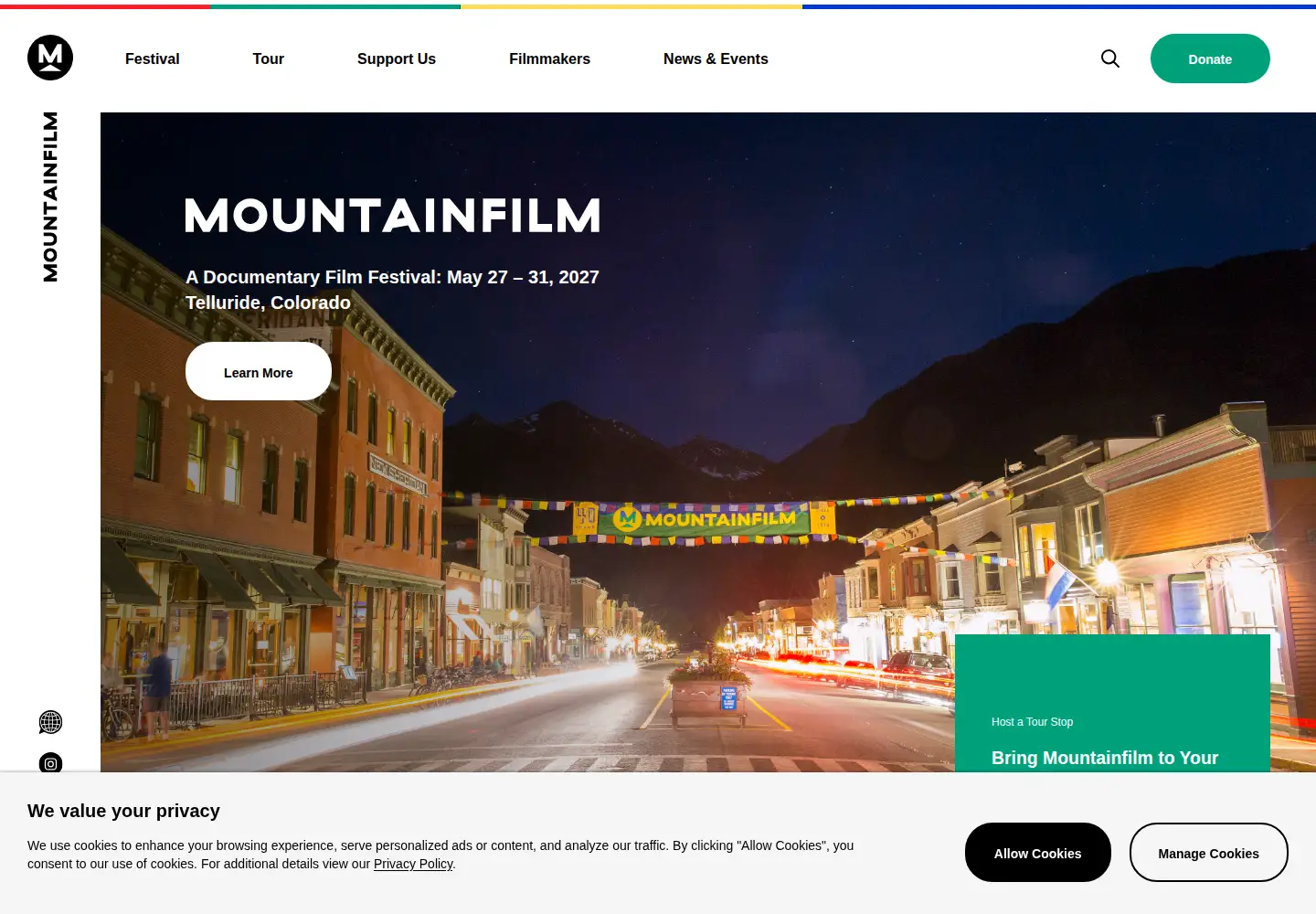Open the Support Us menu

click(x=397, y=58)
